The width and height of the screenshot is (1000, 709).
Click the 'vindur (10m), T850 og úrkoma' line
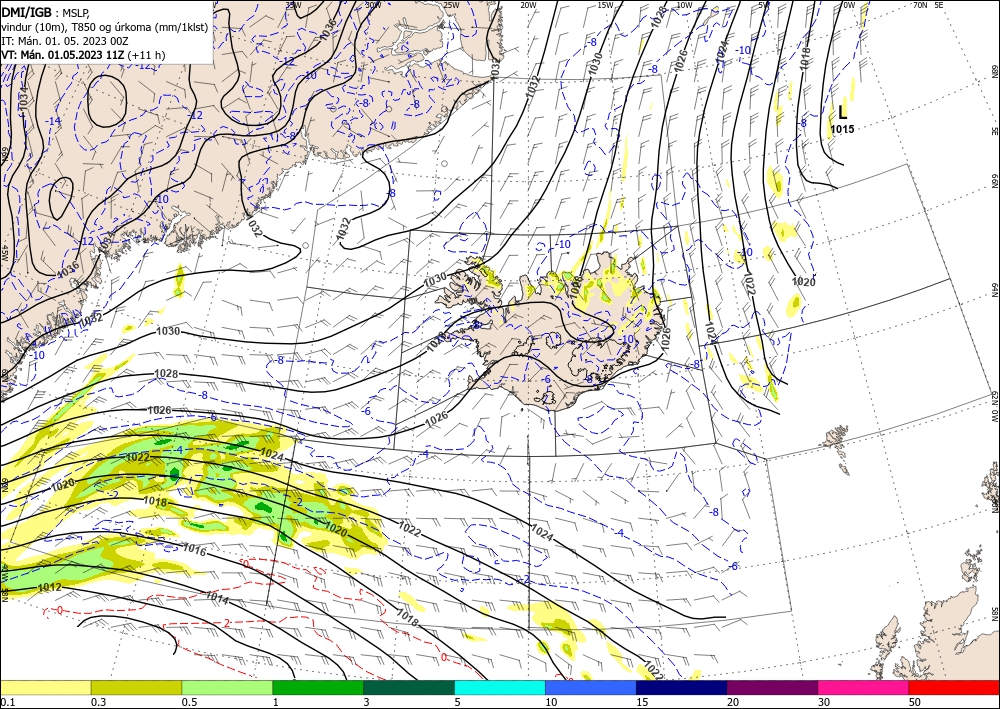105,27
